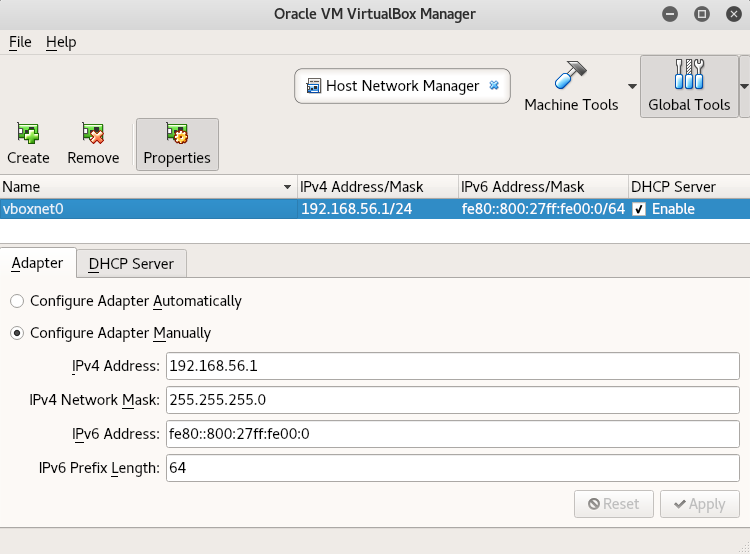Screen dimensions: 750x554
Task: Click the IPv4 Address input field
Action: 452,366
